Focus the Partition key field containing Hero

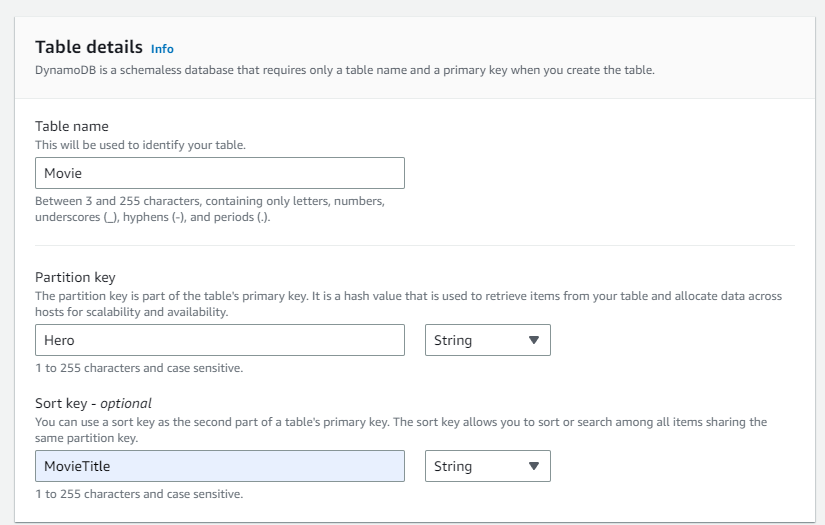220,340
